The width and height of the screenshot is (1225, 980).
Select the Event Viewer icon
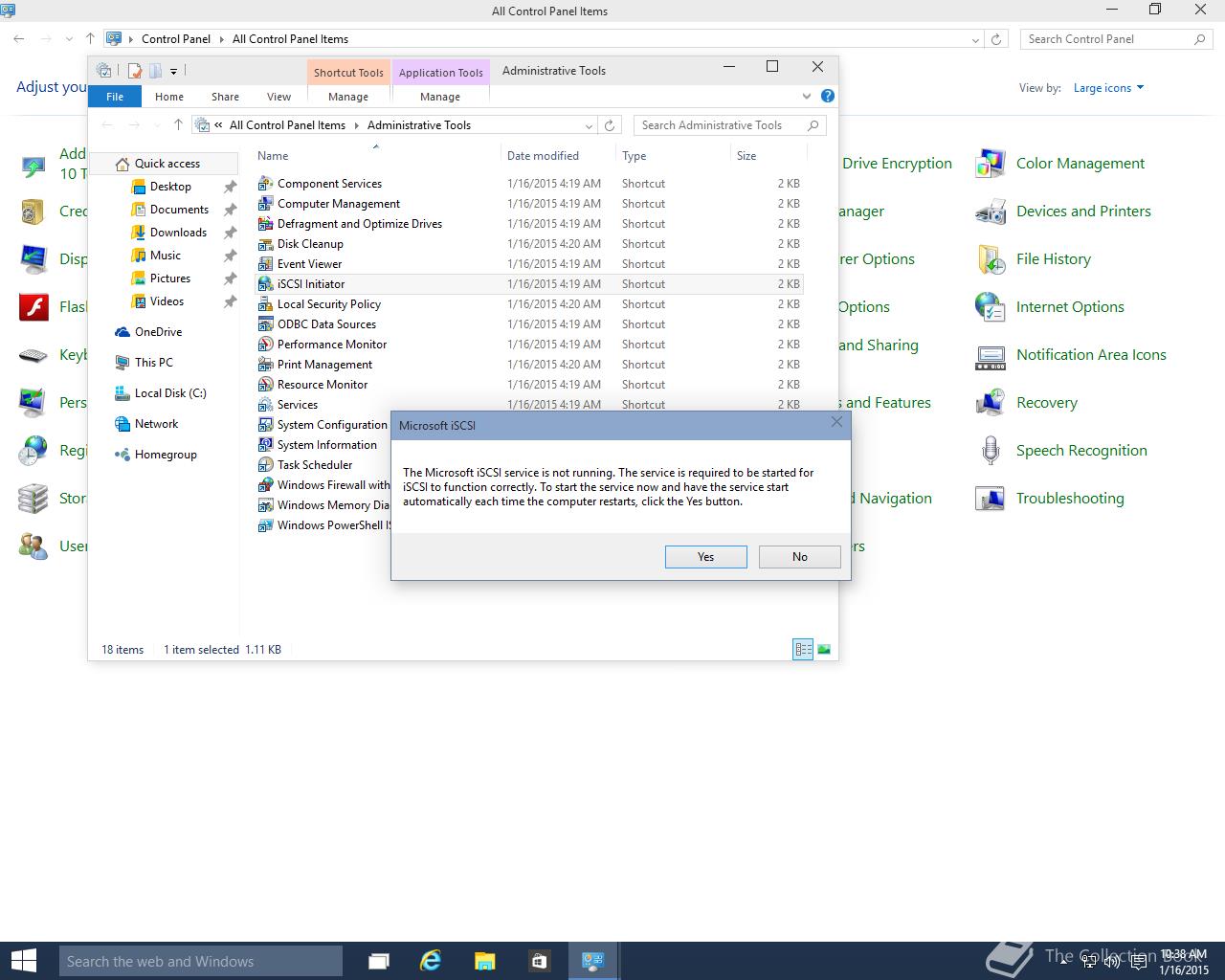coord(266,264)
